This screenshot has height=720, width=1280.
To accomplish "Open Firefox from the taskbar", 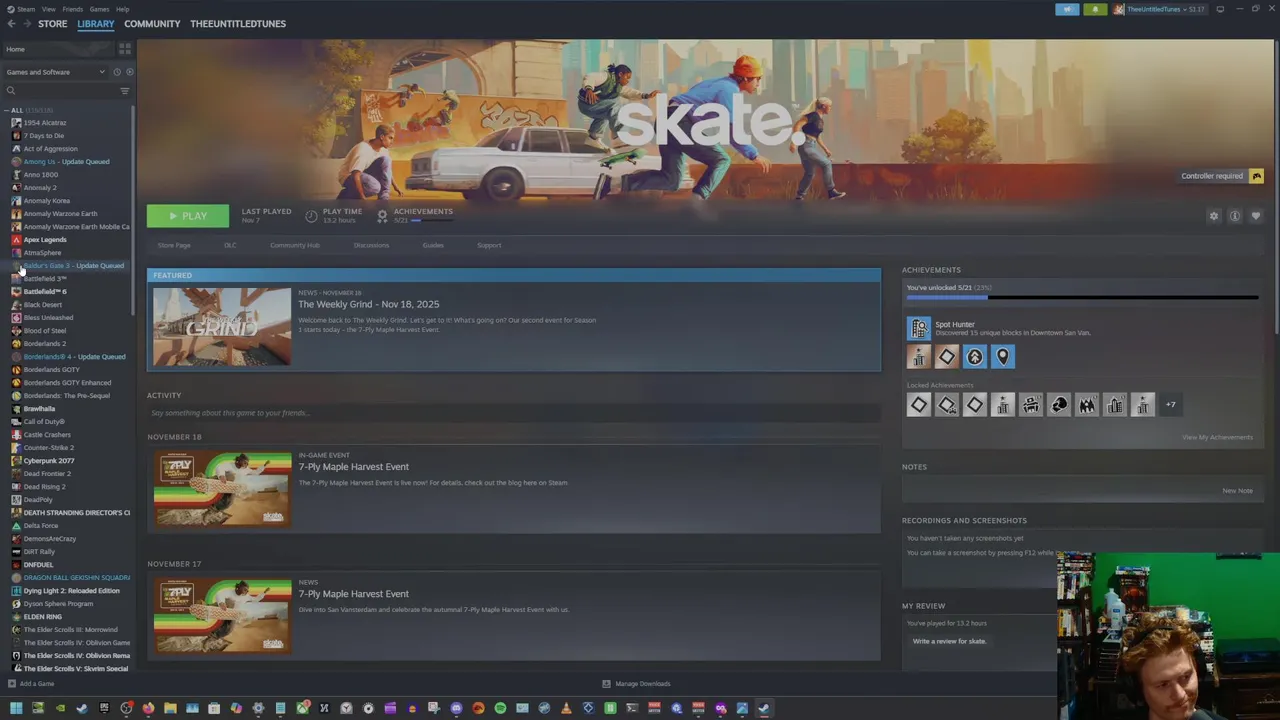I will pyautogui.click(x=148, y=708).
